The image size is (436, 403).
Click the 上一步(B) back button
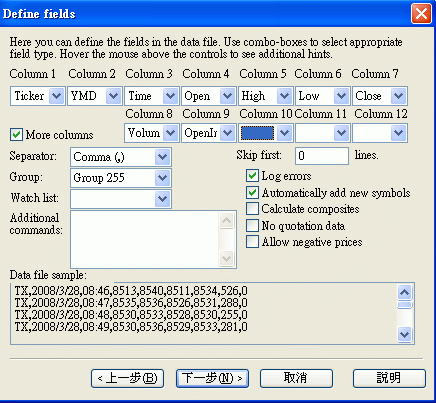[x=127, y=378]
